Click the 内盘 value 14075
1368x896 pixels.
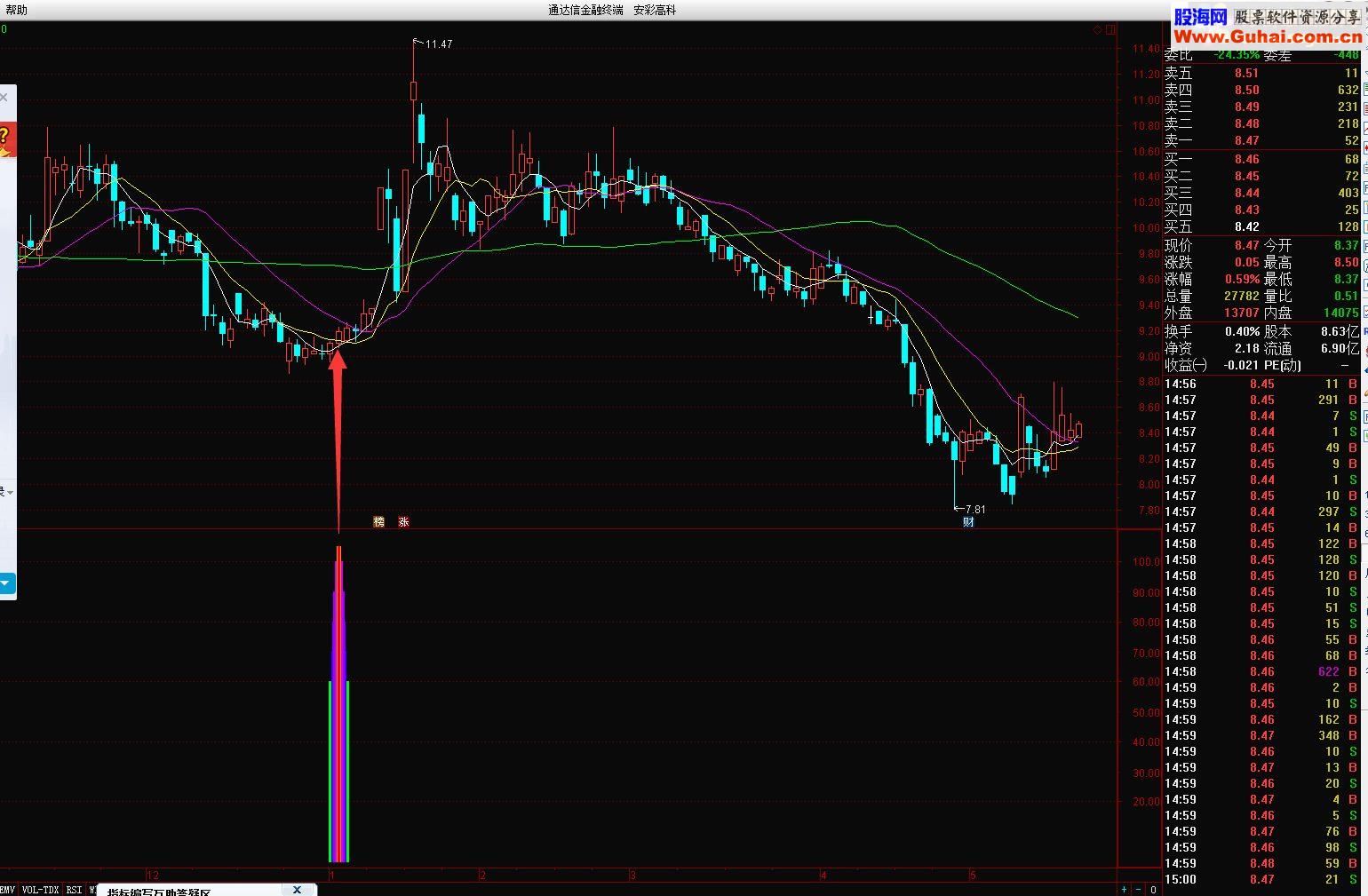point(1341,313)
